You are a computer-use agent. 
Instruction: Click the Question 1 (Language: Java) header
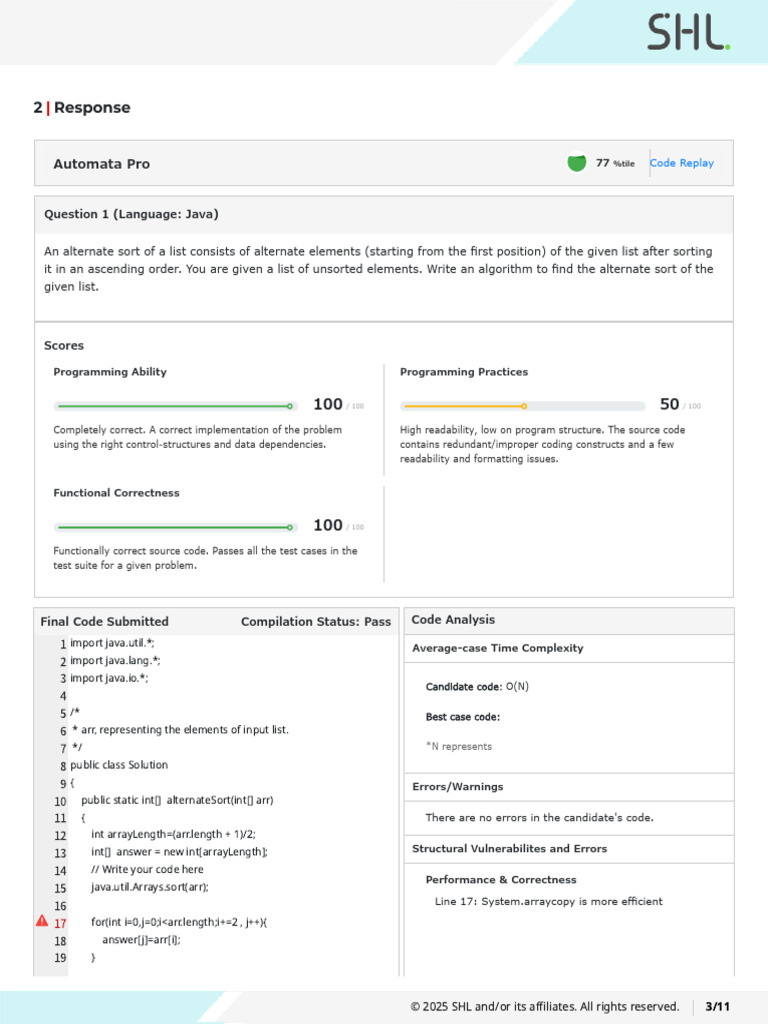click(x=131, y=214)
